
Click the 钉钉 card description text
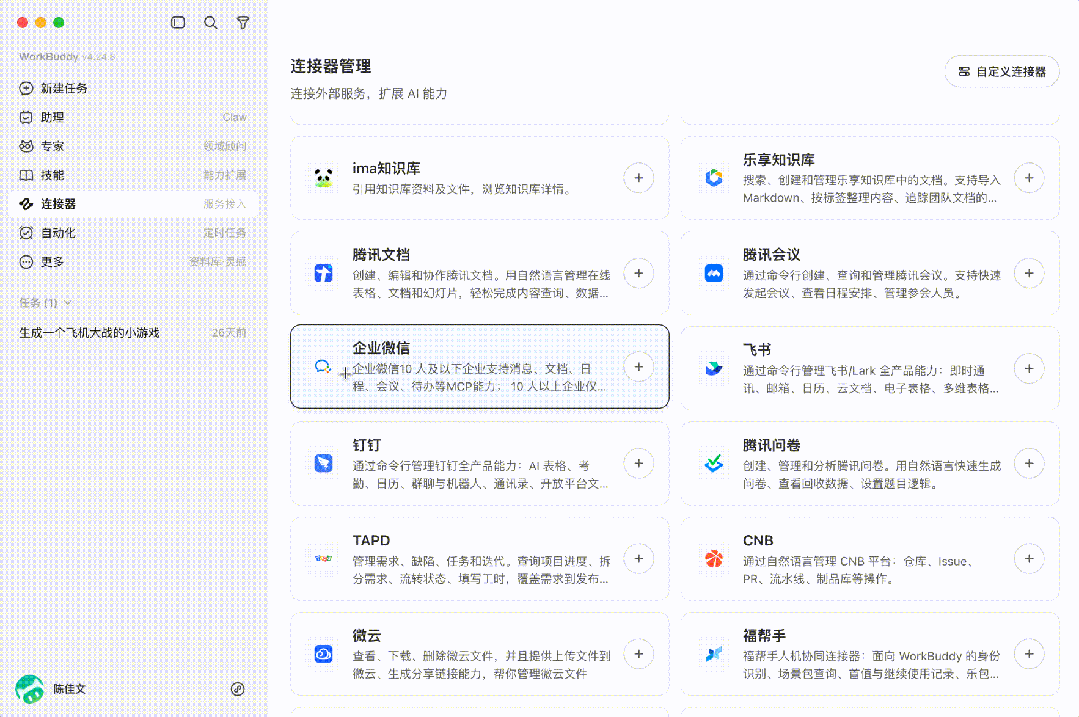(x=481, y=475)
